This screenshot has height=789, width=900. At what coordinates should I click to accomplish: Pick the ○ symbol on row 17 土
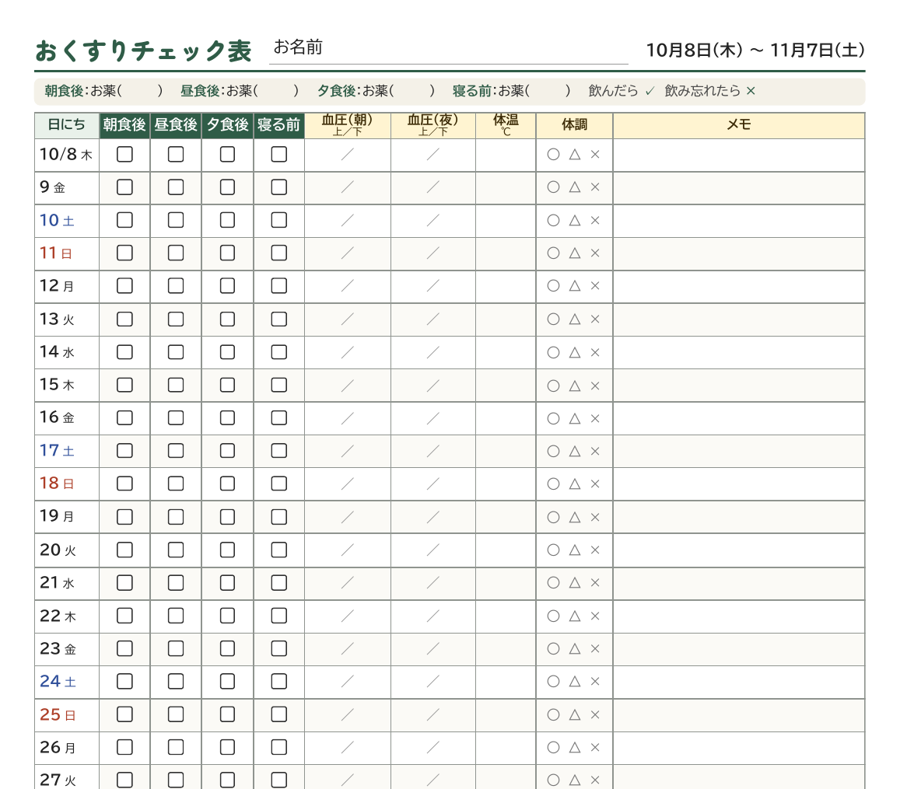click(553, 451)
